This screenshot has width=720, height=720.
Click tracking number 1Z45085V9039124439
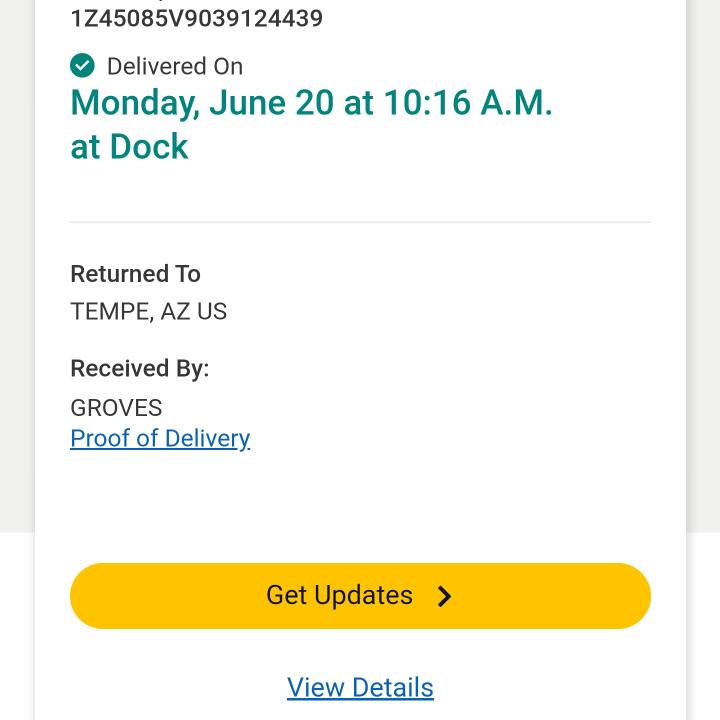[x=196, y=18]
